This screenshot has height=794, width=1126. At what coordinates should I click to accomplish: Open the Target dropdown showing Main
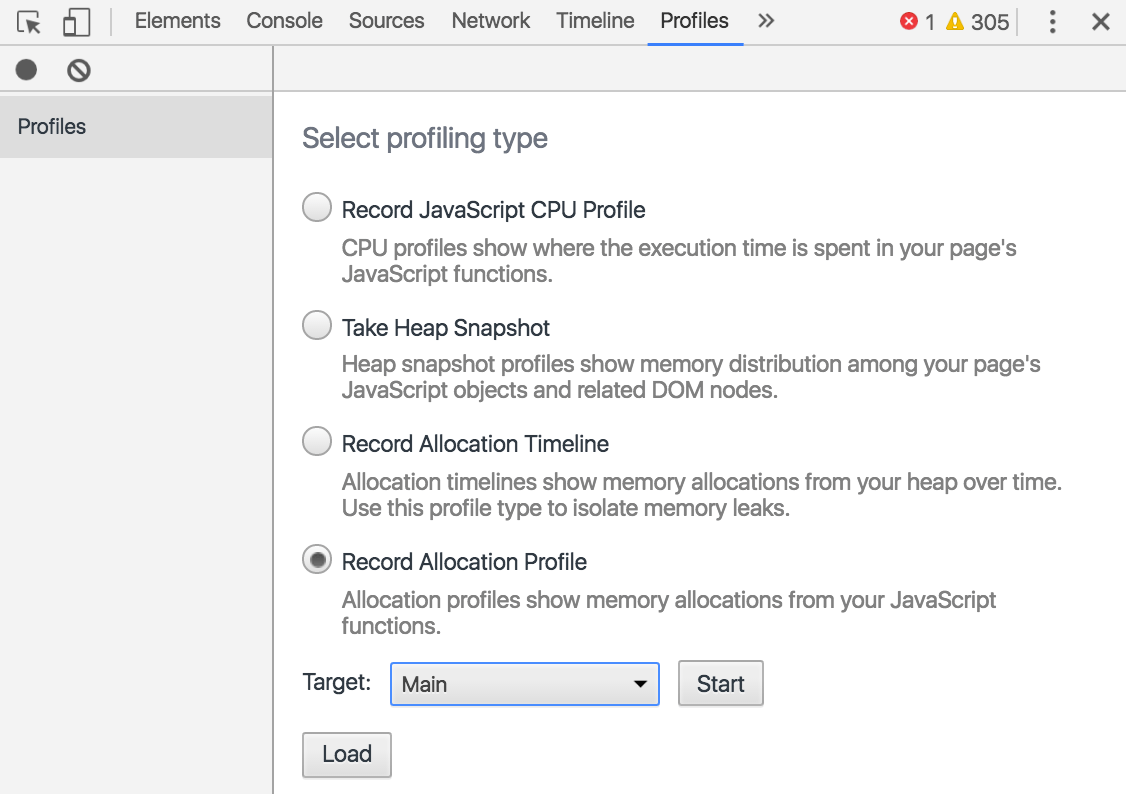(524, 683)
